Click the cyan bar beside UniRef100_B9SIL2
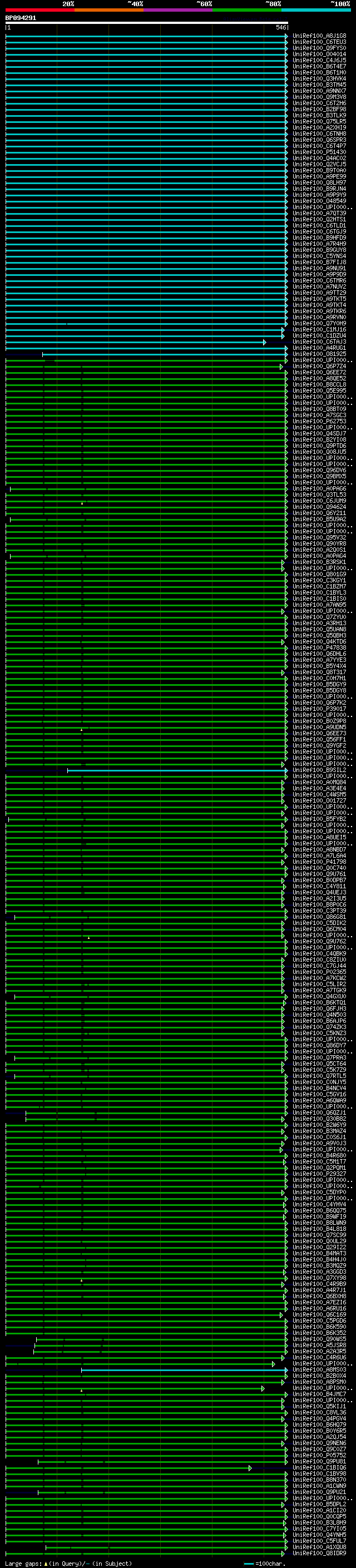 177,770
